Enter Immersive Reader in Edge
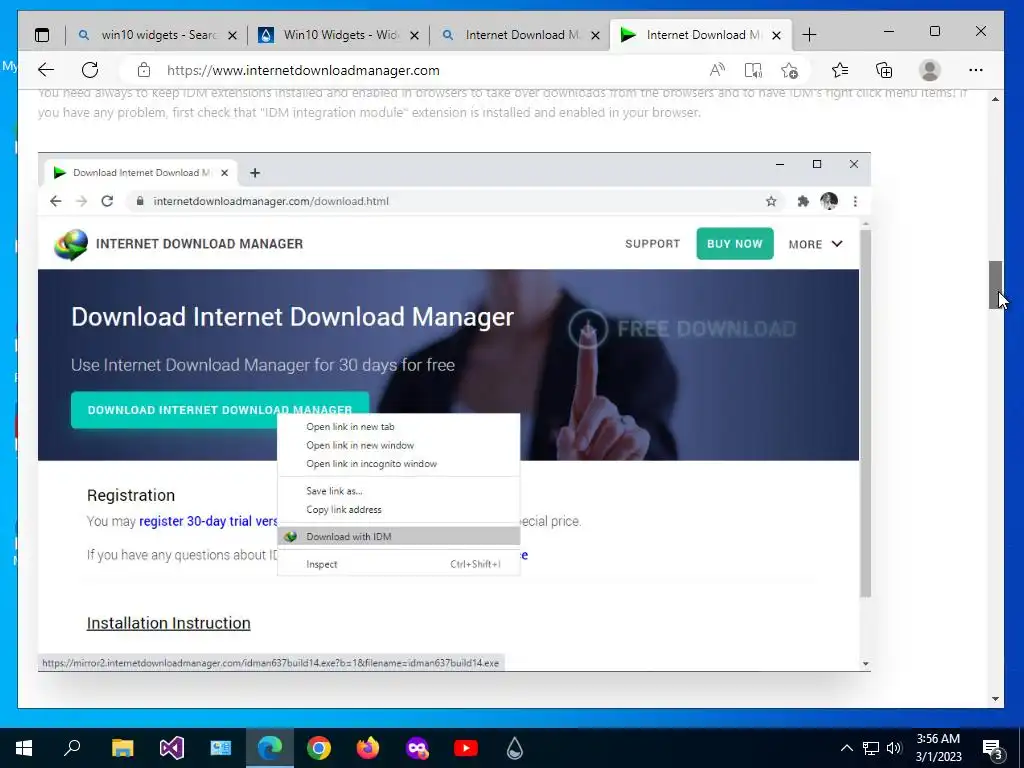Screen dimensions: 1024x768 (753, 71)
